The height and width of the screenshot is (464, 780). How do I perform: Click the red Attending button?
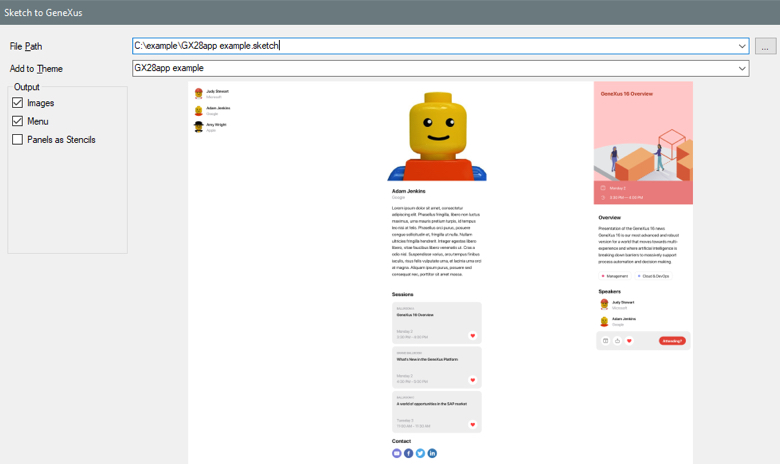[x=672, y=341]
